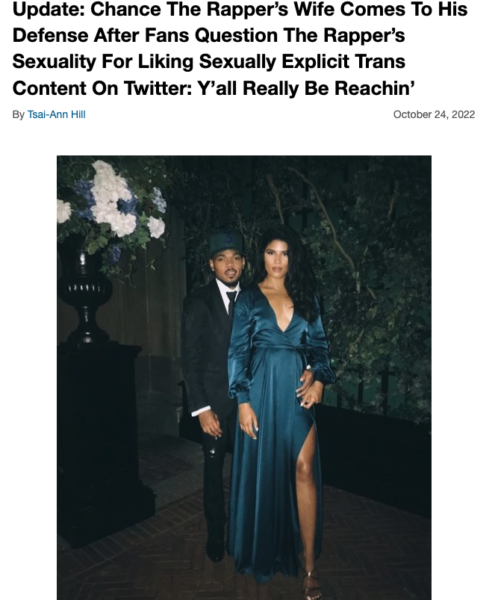Click the woman's strappy heeled sandal
Screen dimensions: 495x600
click(x=310, y=585)
